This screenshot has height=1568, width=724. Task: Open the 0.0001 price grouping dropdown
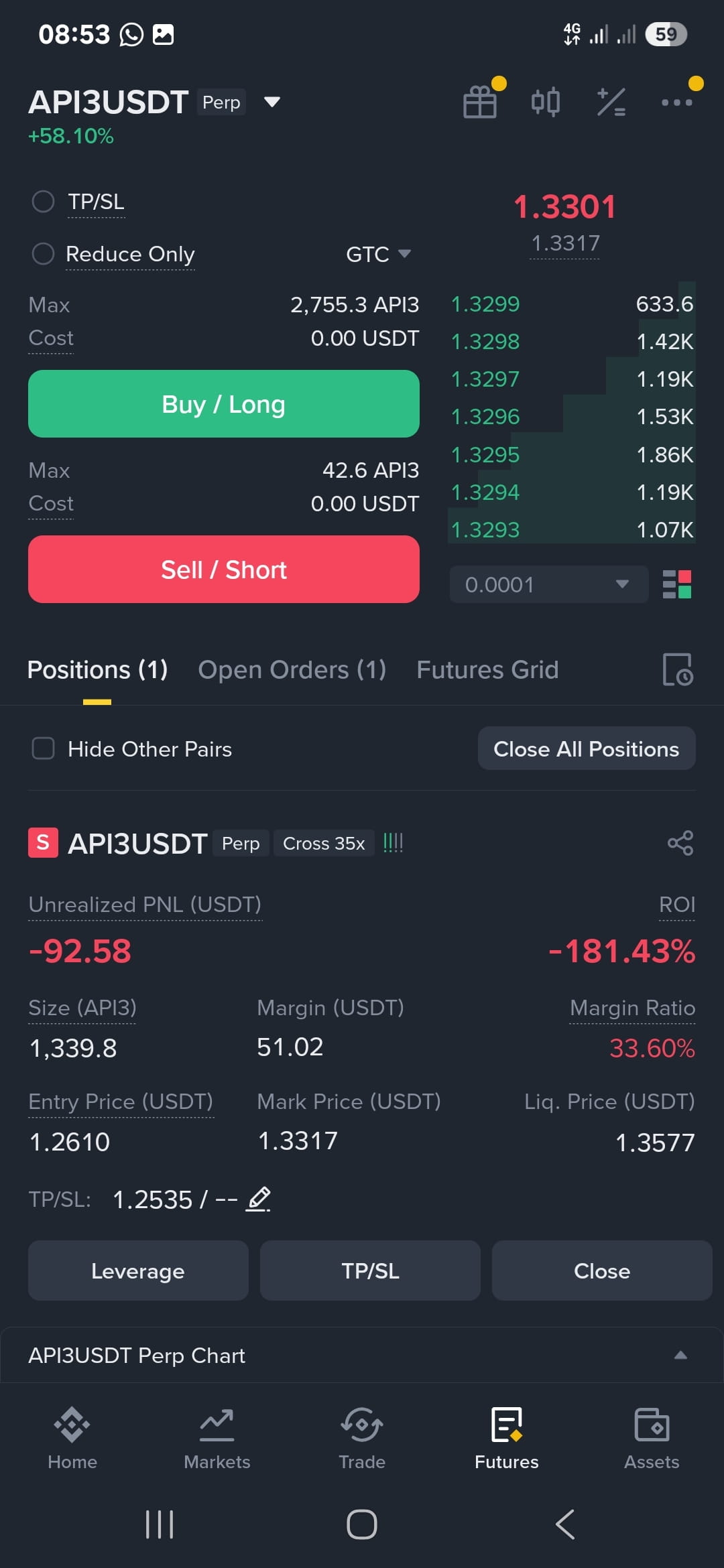548,584
